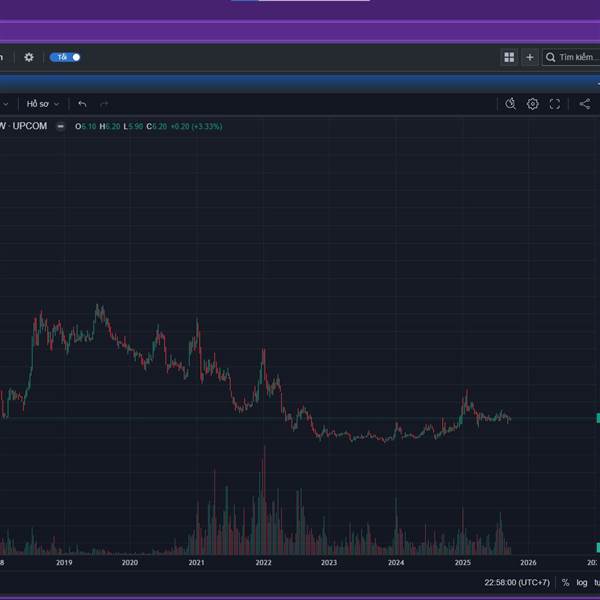Screen dimensions: 600x600
Task: Click the "2026" label on the time axis
Action: click(528, 563)
